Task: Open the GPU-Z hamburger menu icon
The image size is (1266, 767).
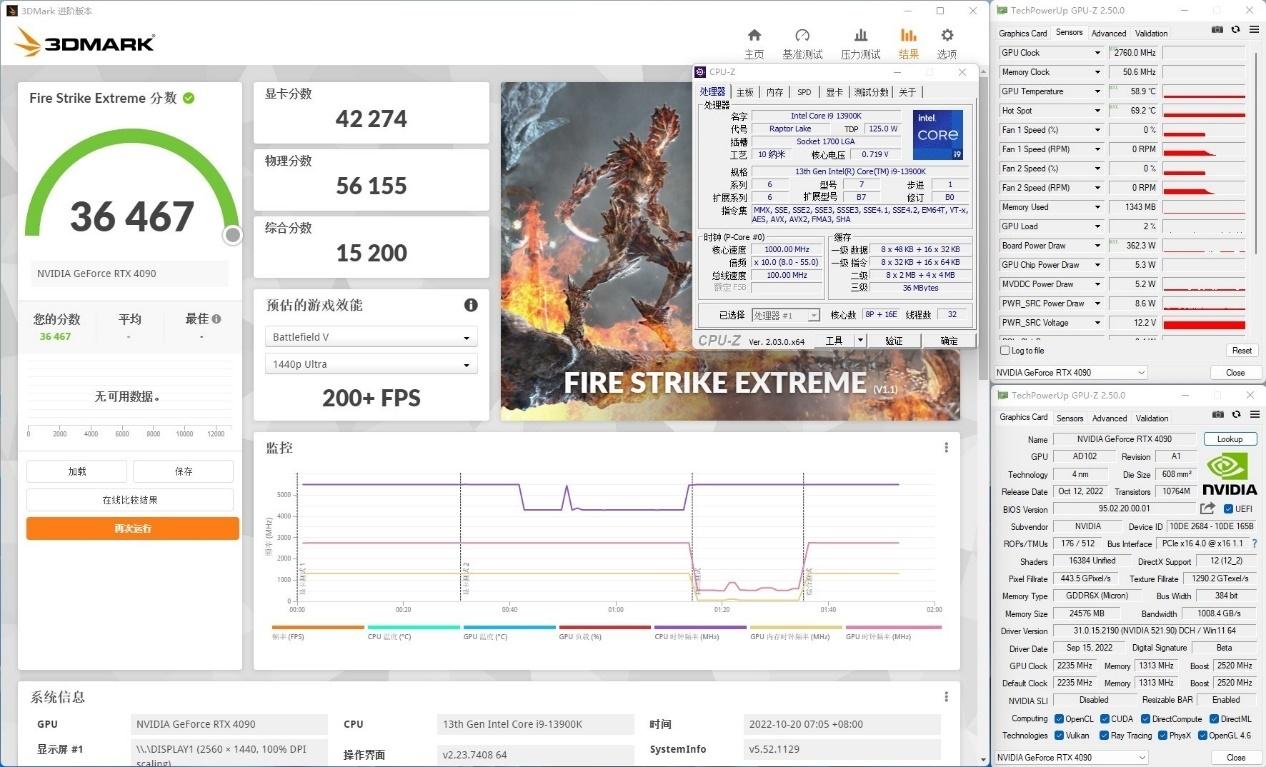Action: pos(1253,30)
